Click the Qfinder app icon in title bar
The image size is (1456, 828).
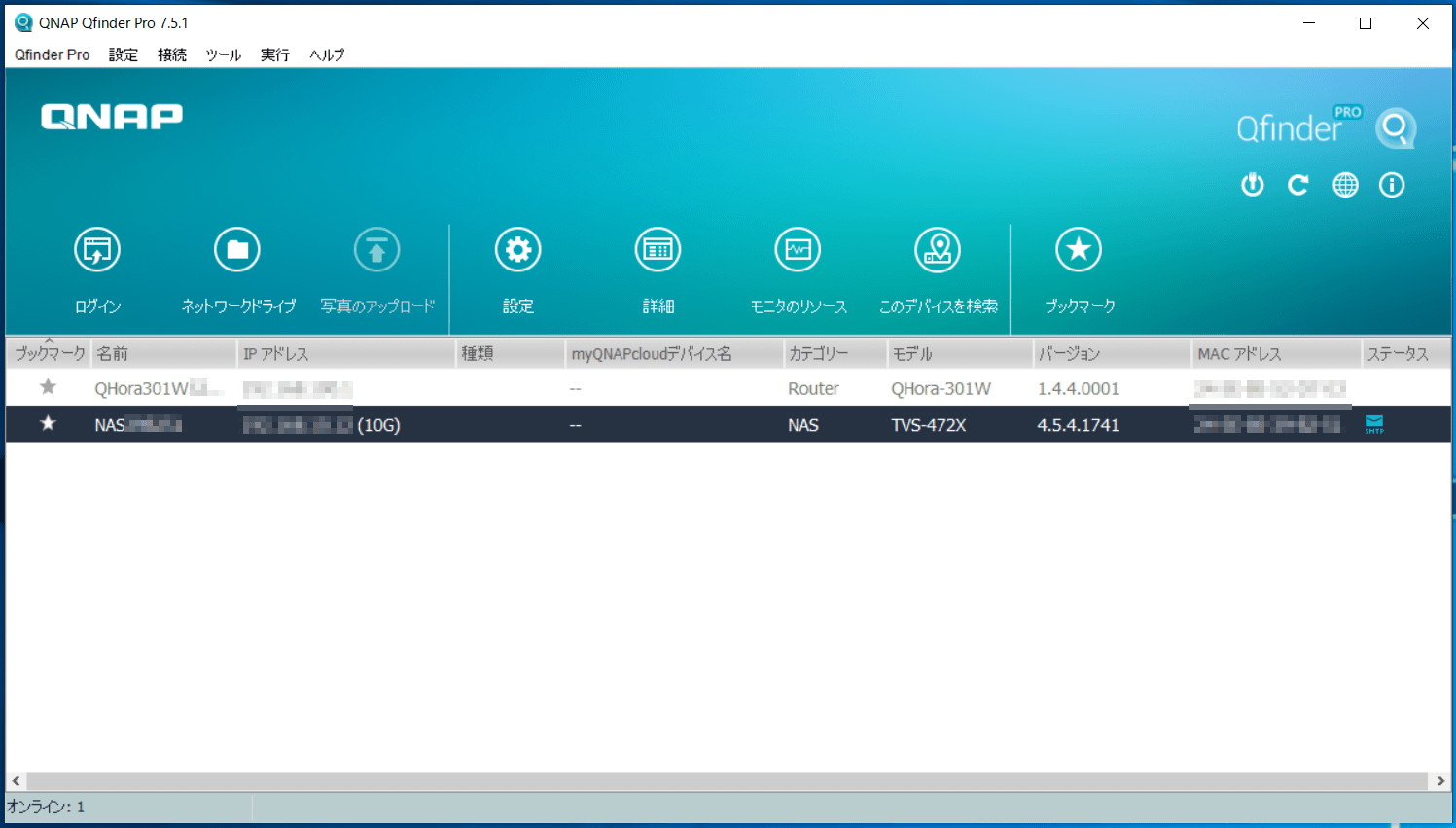[x=23, y=22]
